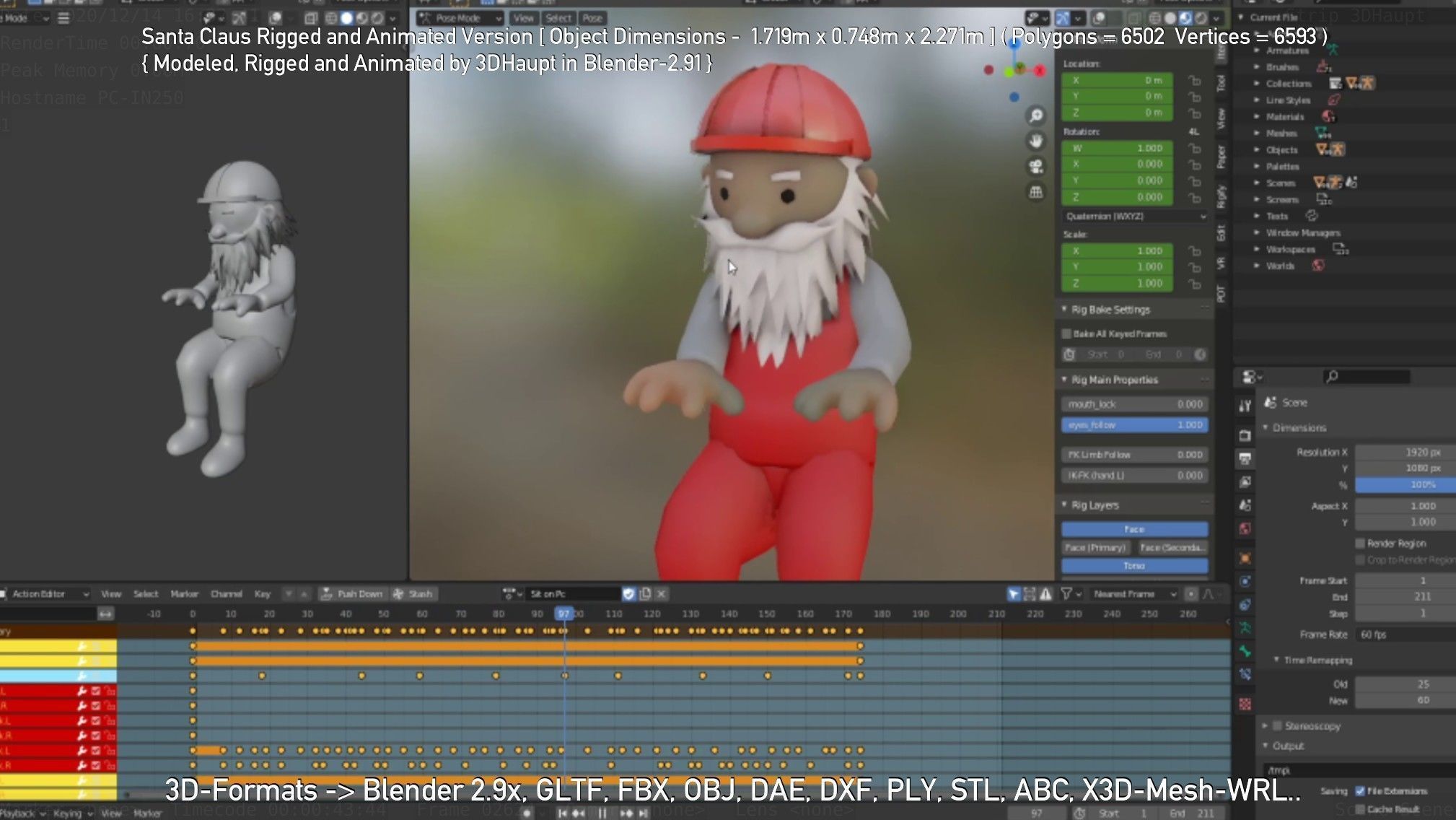
Task: Open the Pose Mode dropdown
Action: 460,18
